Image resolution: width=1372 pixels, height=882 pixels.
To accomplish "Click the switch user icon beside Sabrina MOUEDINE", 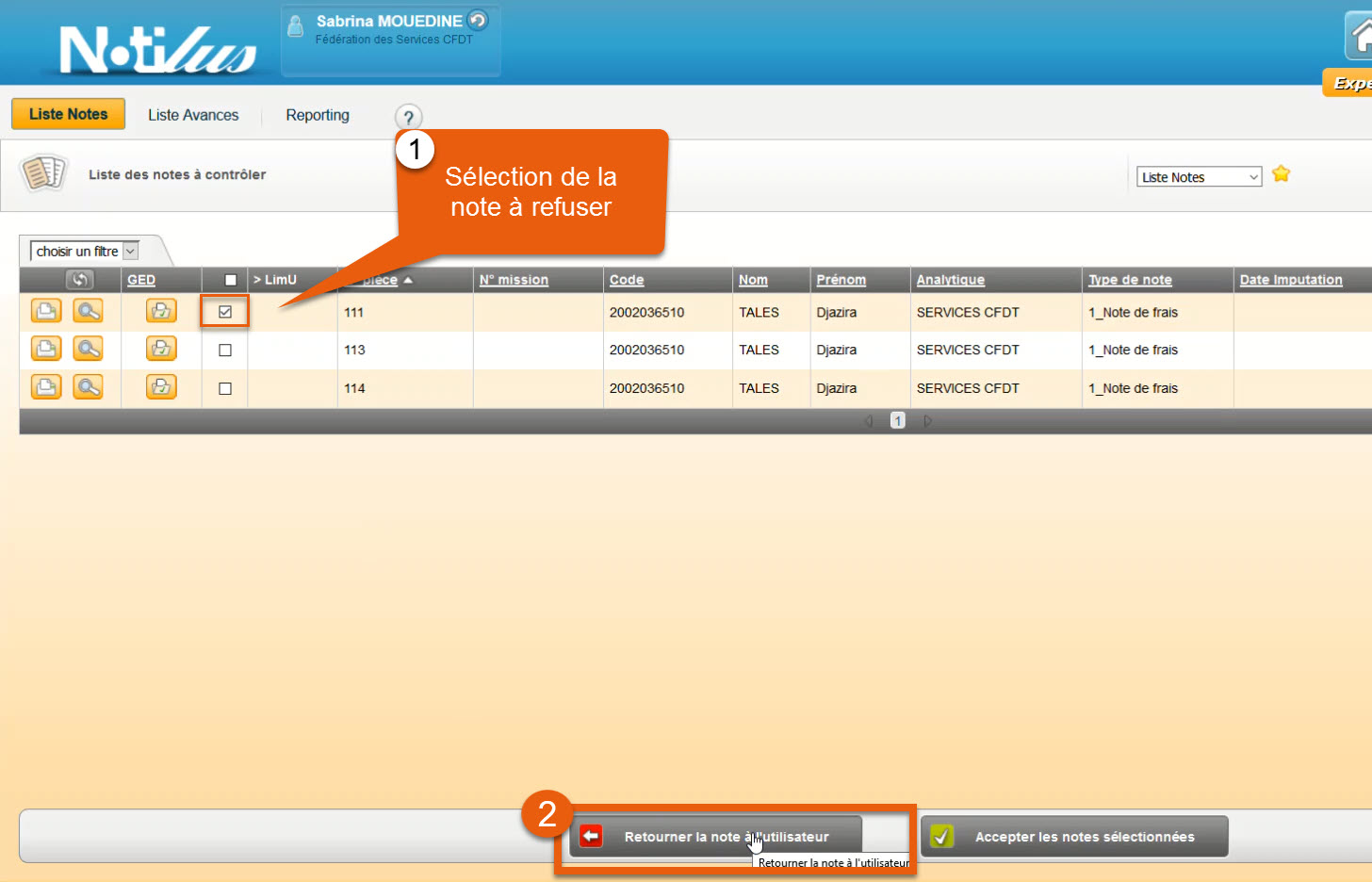I will pos(479,20).
